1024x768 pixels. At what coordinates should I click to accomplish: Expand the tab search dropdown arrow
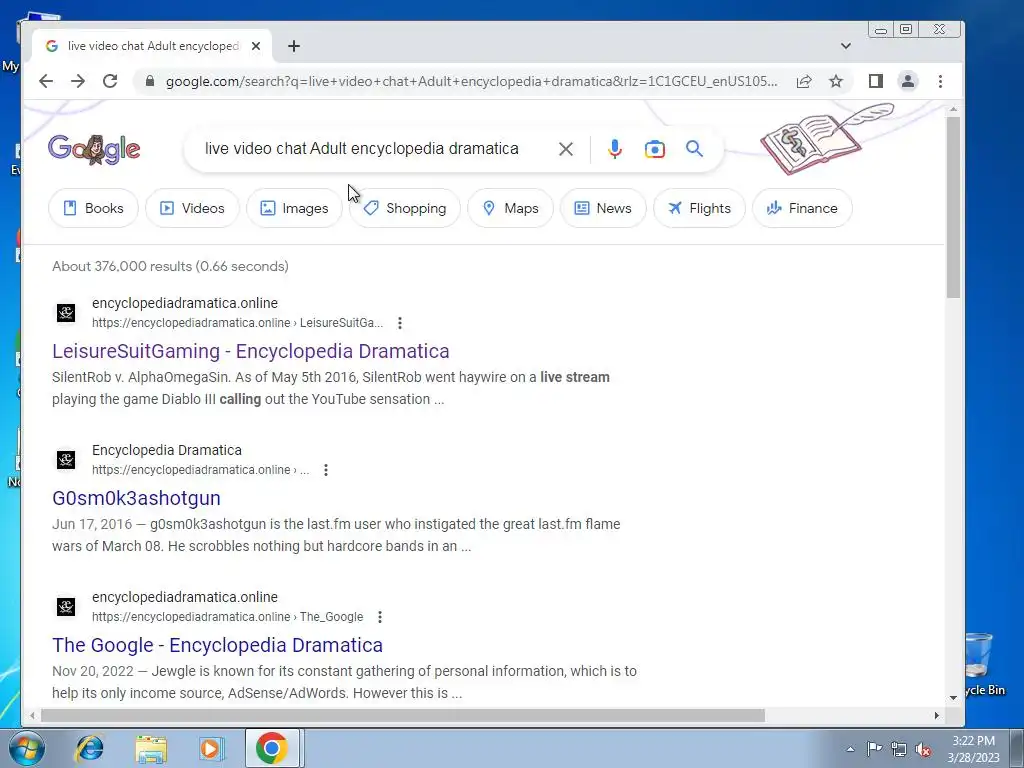pyautogui.click(x=846, y=46)
